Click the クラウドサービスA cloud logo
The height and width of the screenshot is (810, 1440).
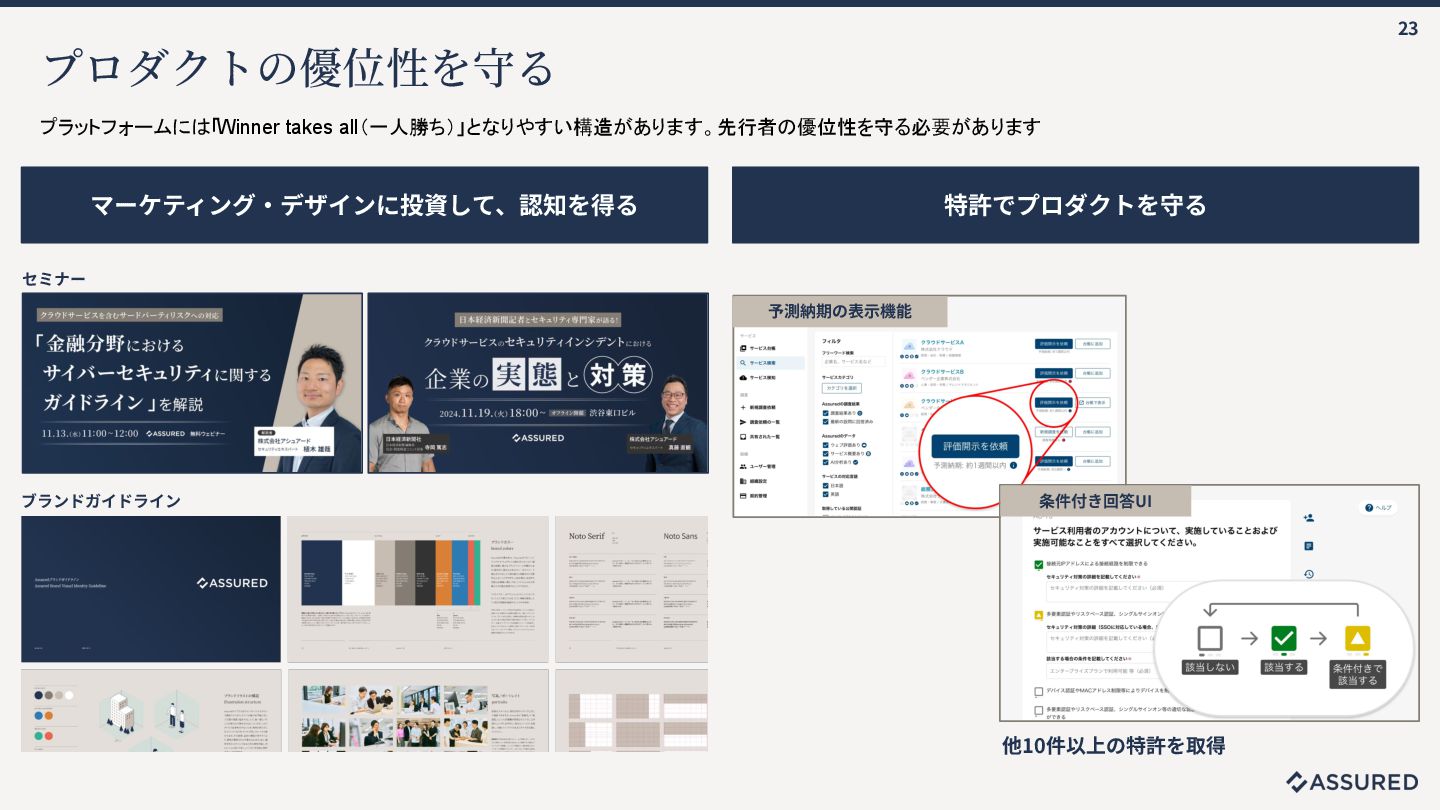tap(909, 345)
